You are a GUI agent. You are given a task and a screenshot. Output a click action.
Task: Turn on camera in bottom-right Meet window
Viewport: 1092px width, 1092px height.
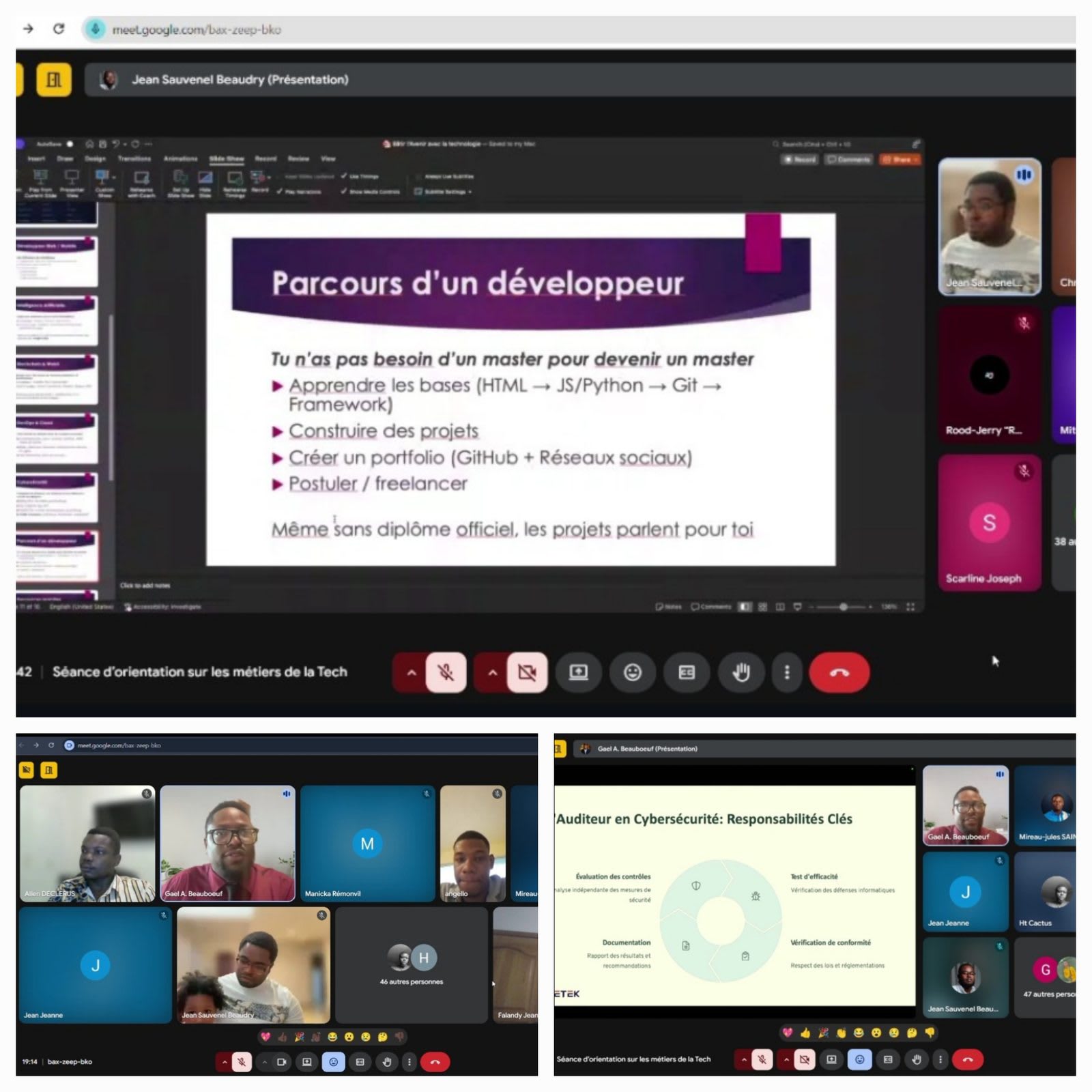(805, 1059)
